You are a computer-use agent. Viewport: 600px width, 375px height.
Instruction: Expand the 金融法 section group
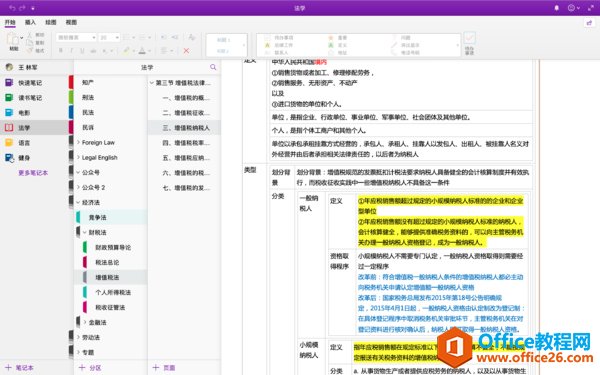point(85,322)
